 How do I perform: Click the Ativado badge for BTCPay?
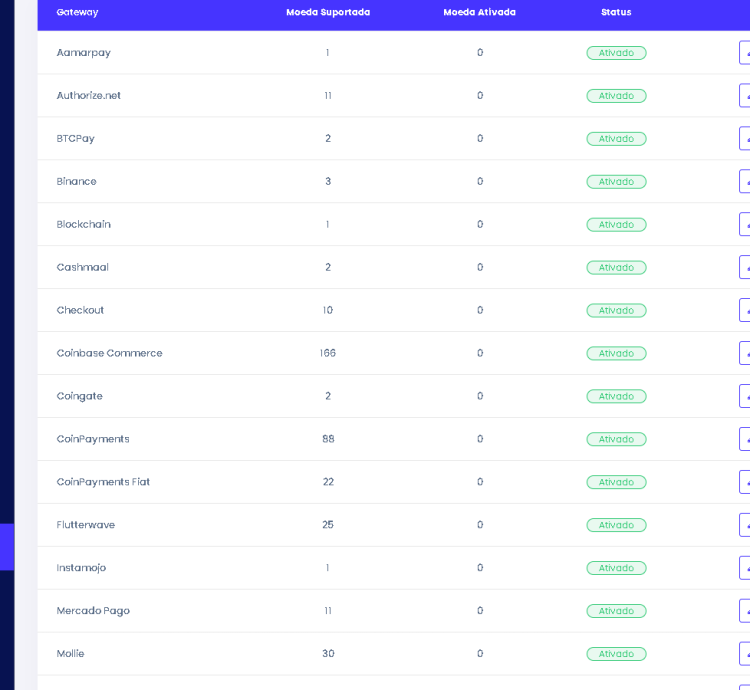[616, 139]
